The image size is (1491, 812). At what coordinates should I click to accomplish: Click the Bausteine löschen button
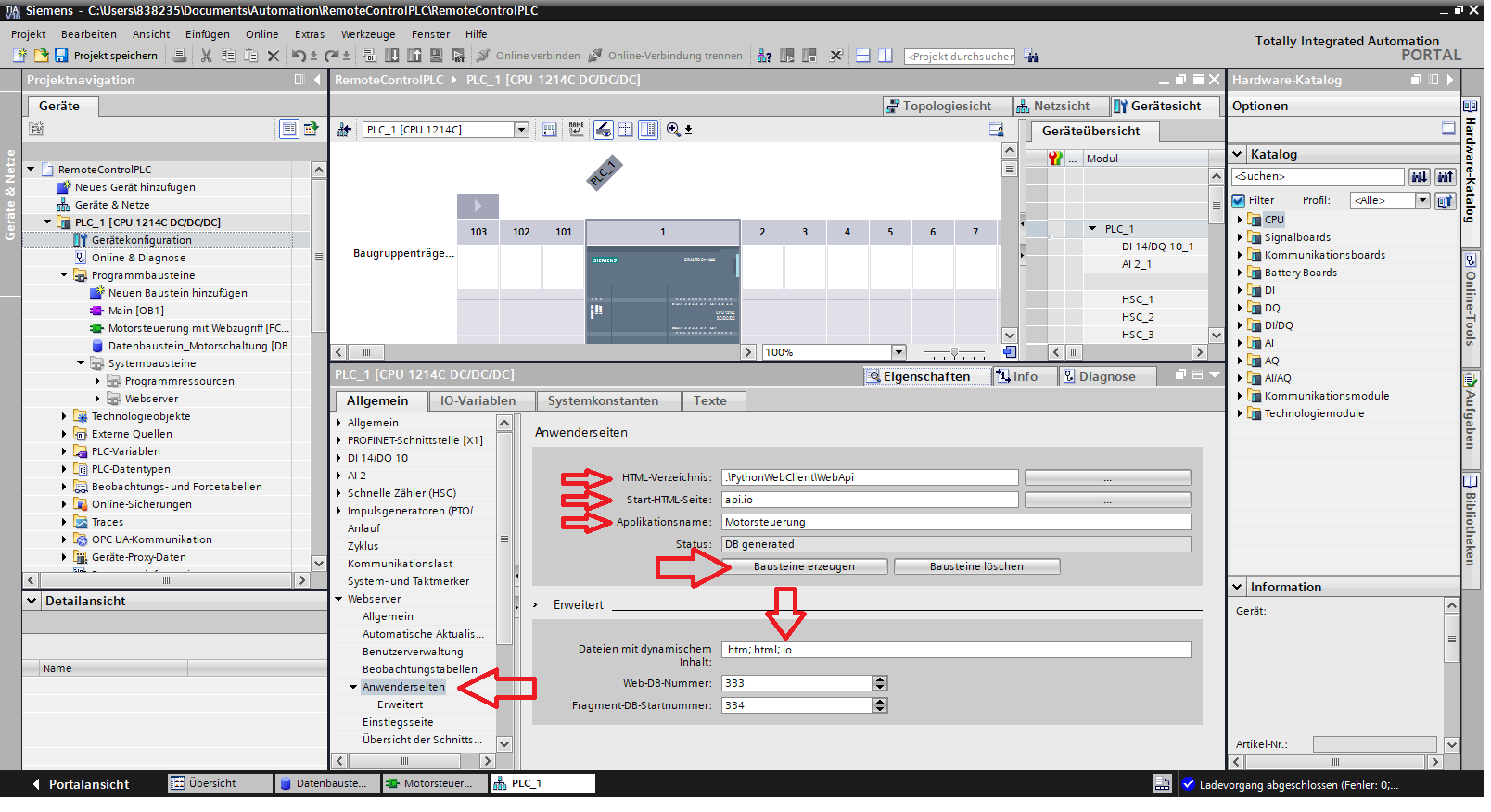[976, 566]
